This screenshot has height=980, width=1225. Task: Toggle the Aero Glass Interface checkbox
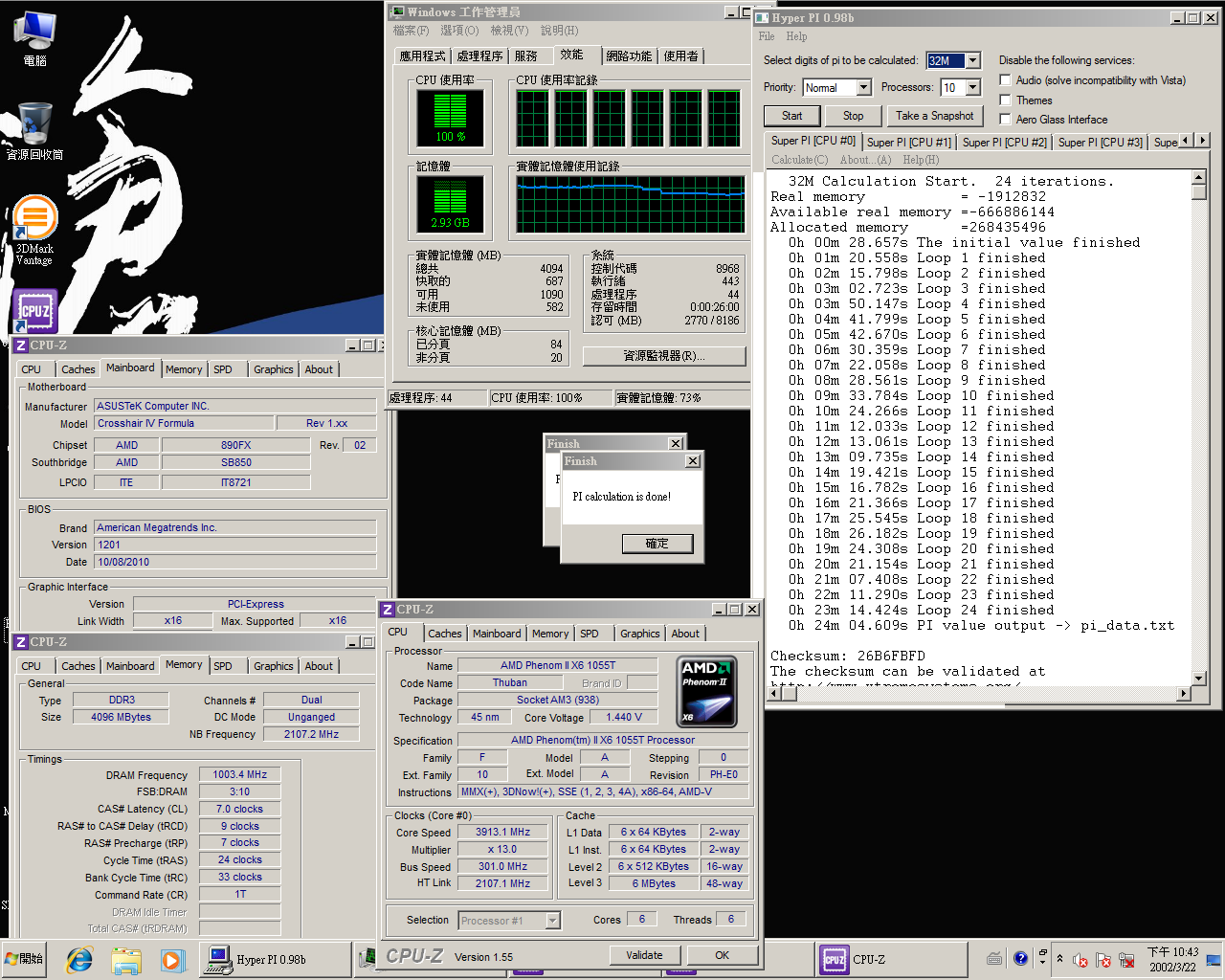(x=1005, y=119)
